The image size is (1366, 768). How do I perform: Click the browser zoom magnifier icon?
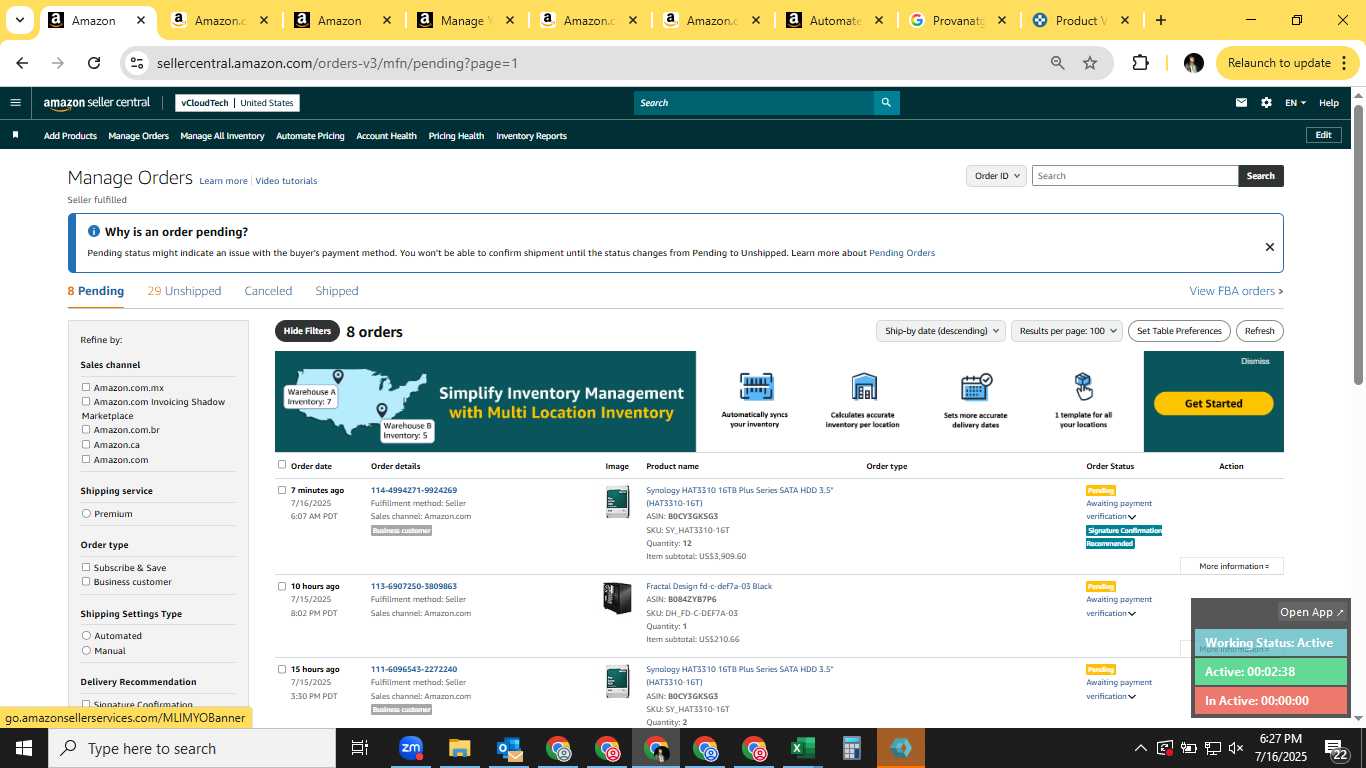click(x=1057, y=63)
